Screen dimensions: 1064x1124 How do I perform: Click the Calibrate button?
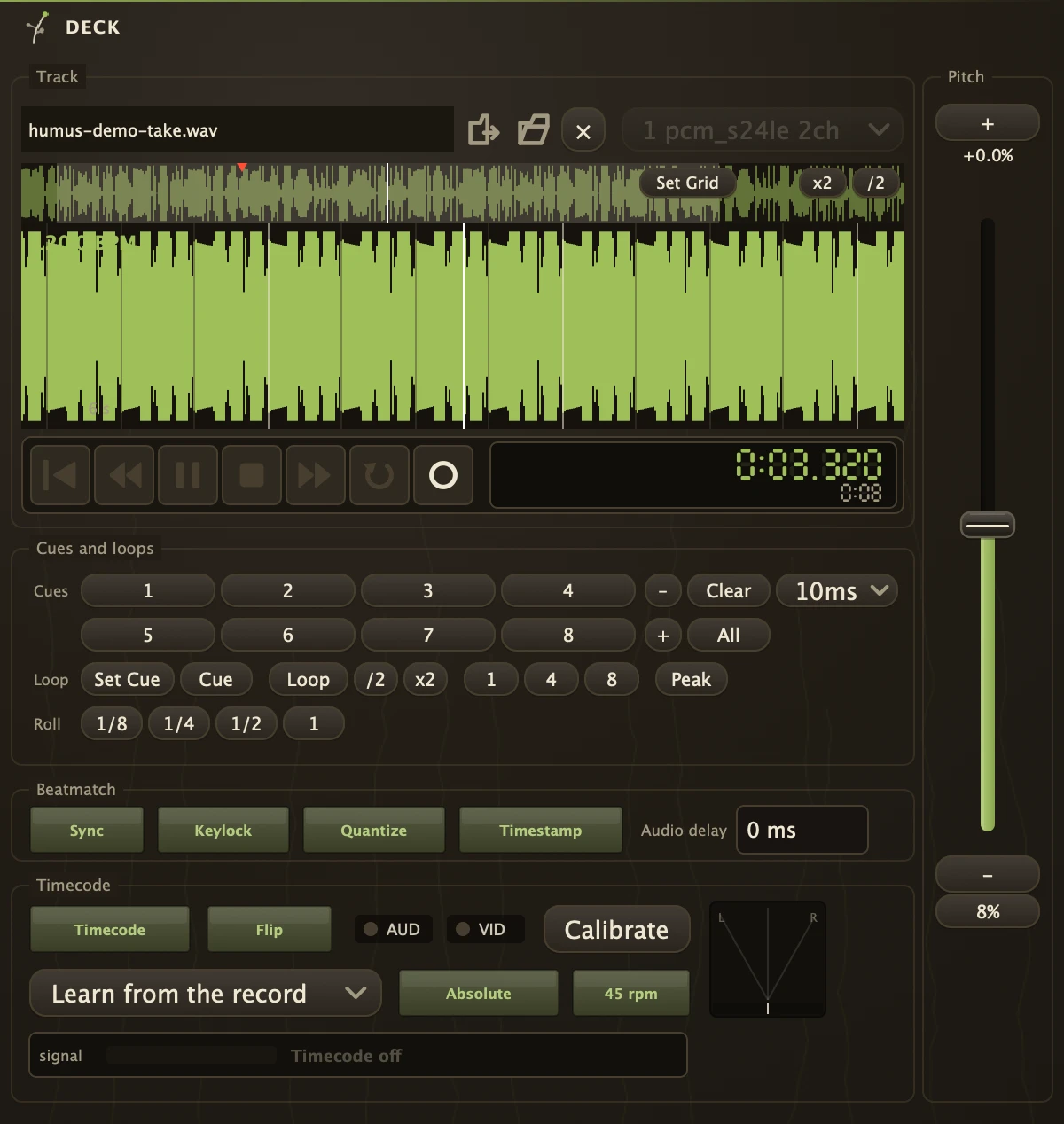pyautogui.click(x=617, y=929)
